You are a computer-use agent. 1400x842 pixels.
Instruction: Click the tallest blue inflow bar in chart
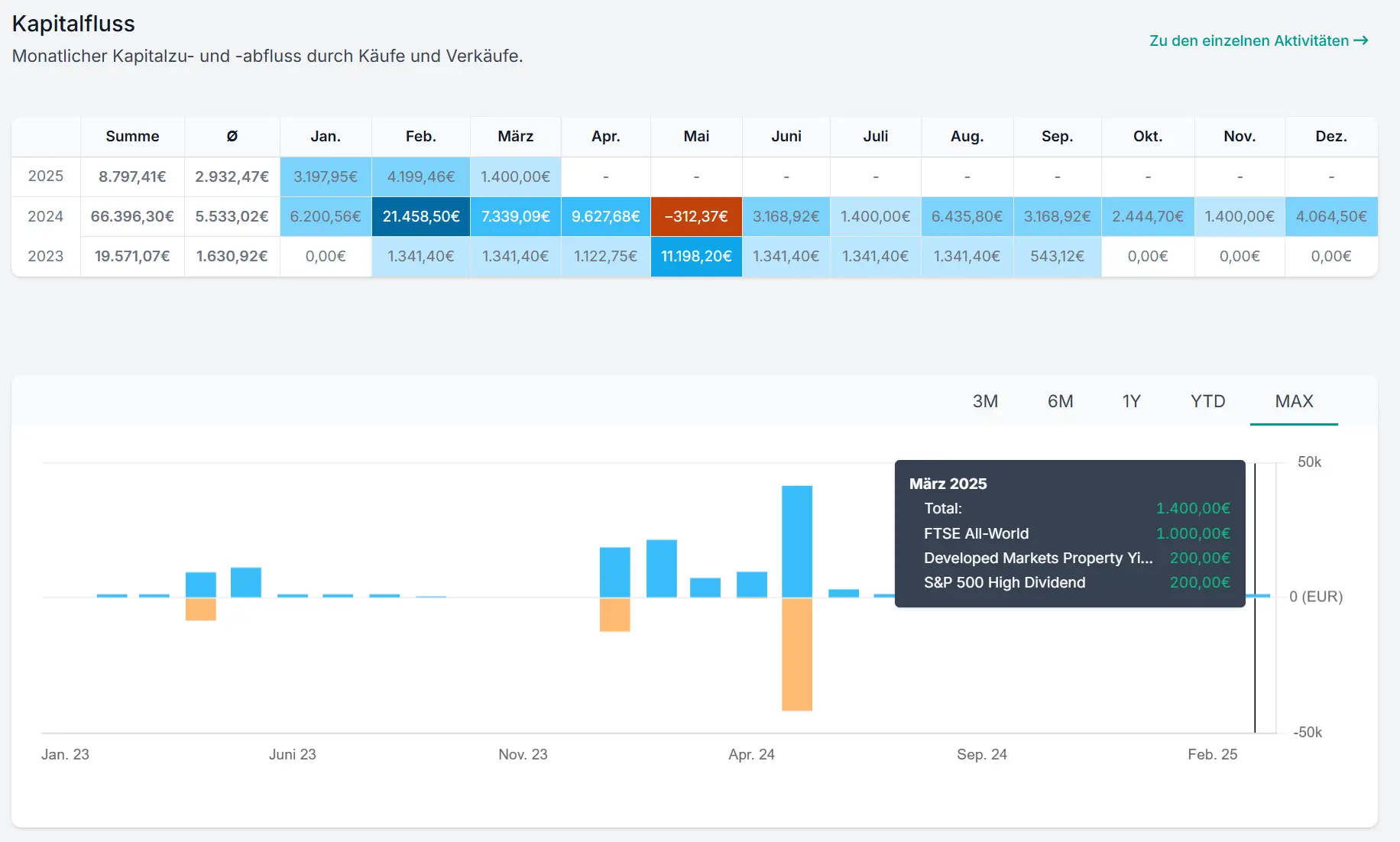click(797, 541)
